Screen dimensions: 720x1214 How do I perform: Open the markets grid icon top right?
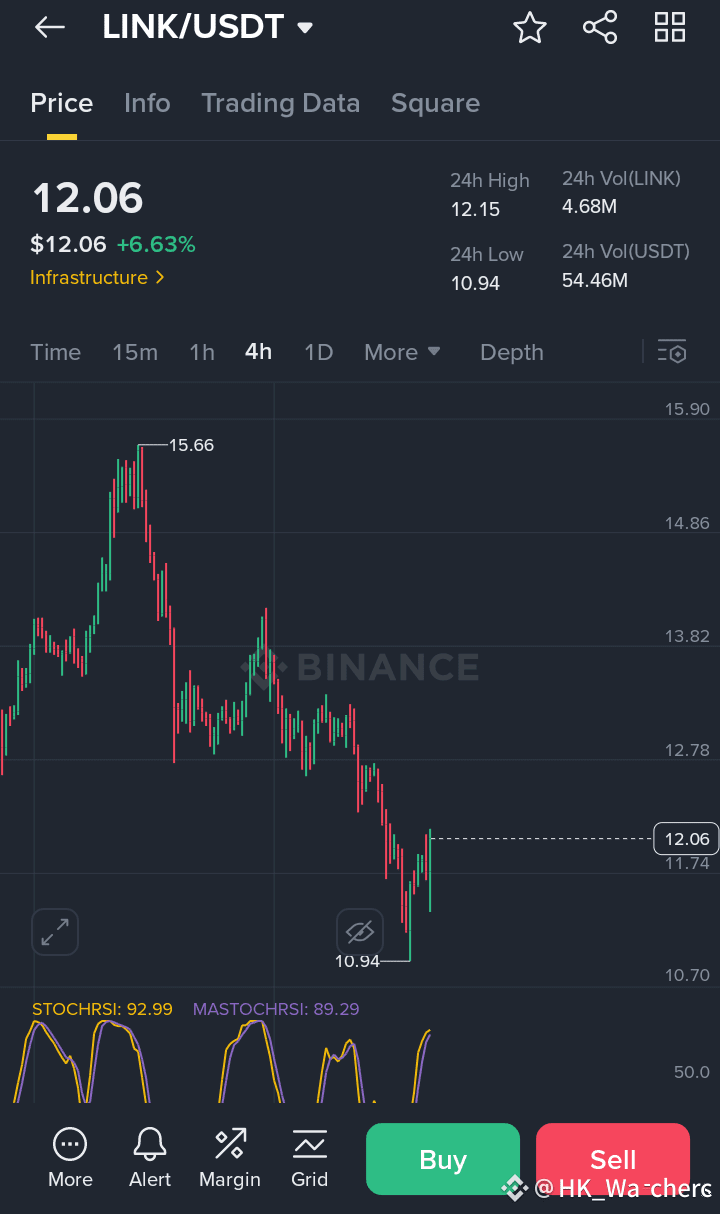point(669,27)
